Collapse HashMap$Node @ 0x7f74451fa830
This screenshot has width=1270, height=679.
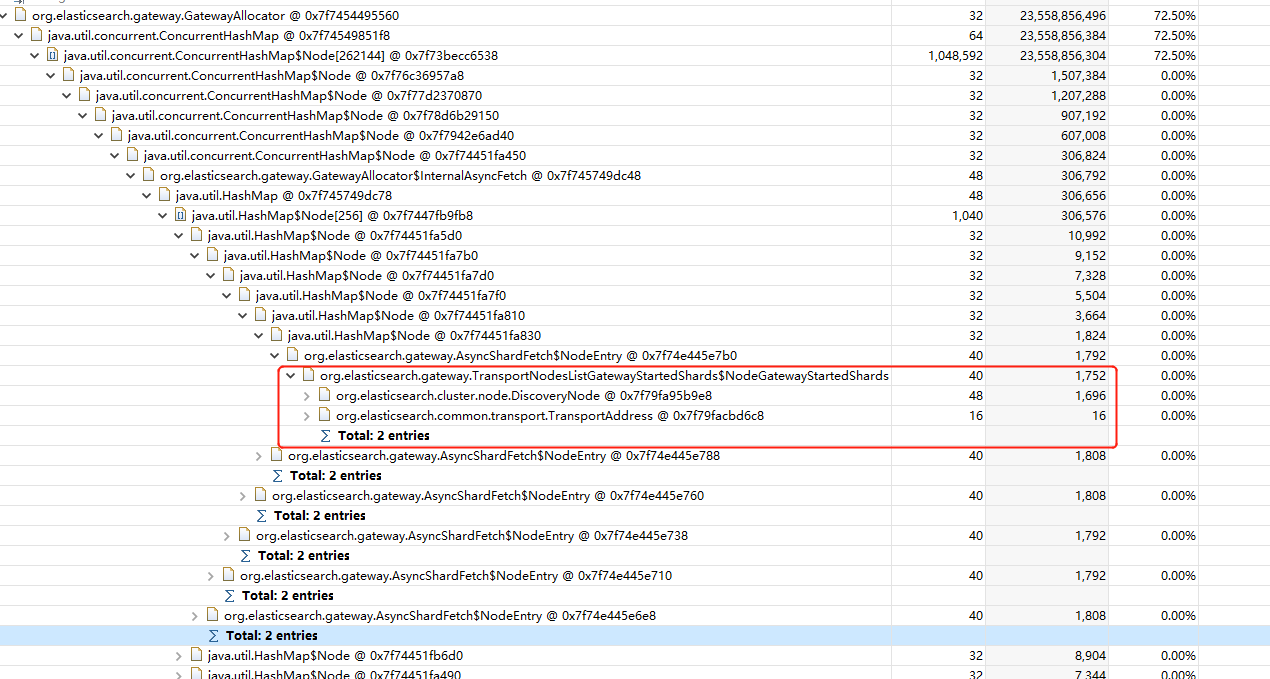(x=259, y=336)
